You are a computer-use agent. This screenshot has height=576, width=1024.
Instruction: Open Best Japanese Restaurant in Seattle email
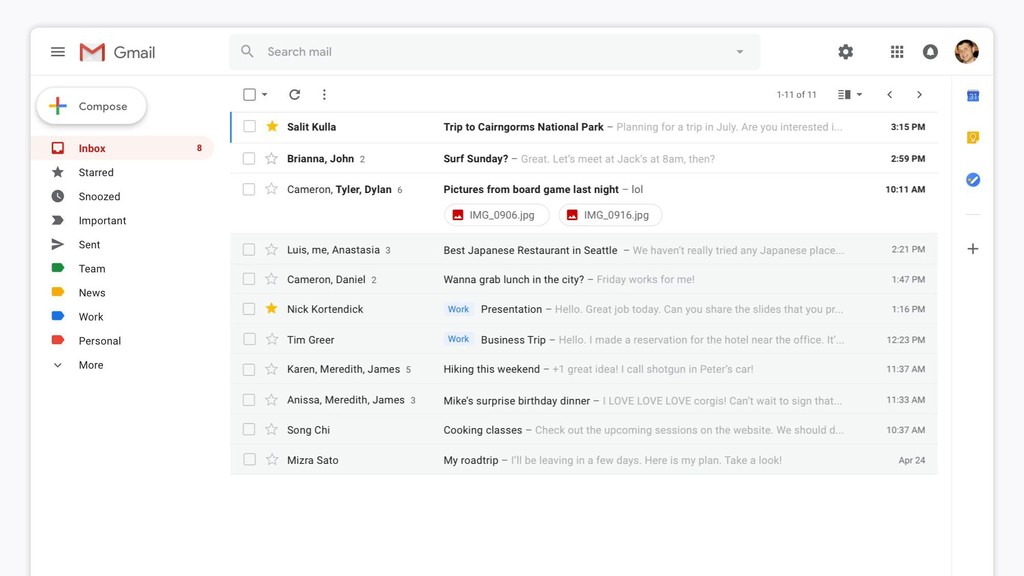click(x=584, y=249)
